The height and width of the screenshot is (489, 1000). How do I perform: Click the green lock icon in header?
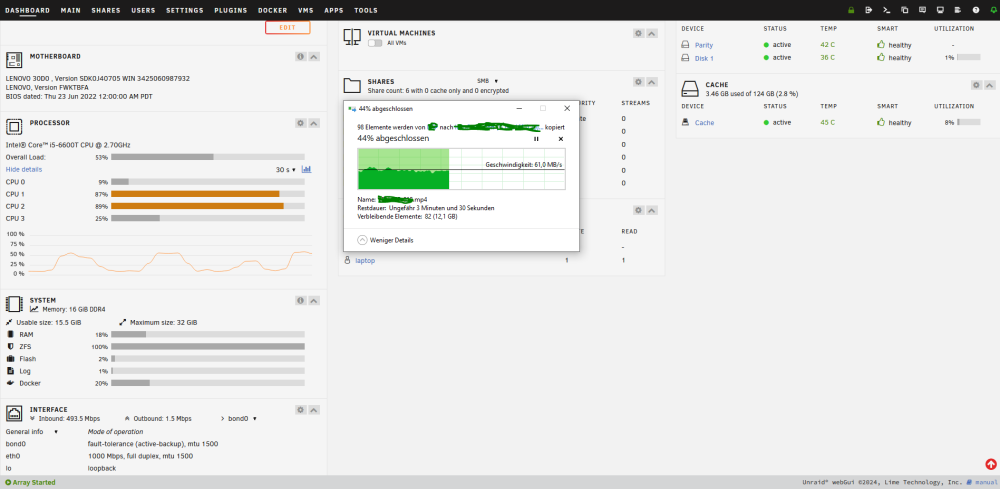(851, 10)
